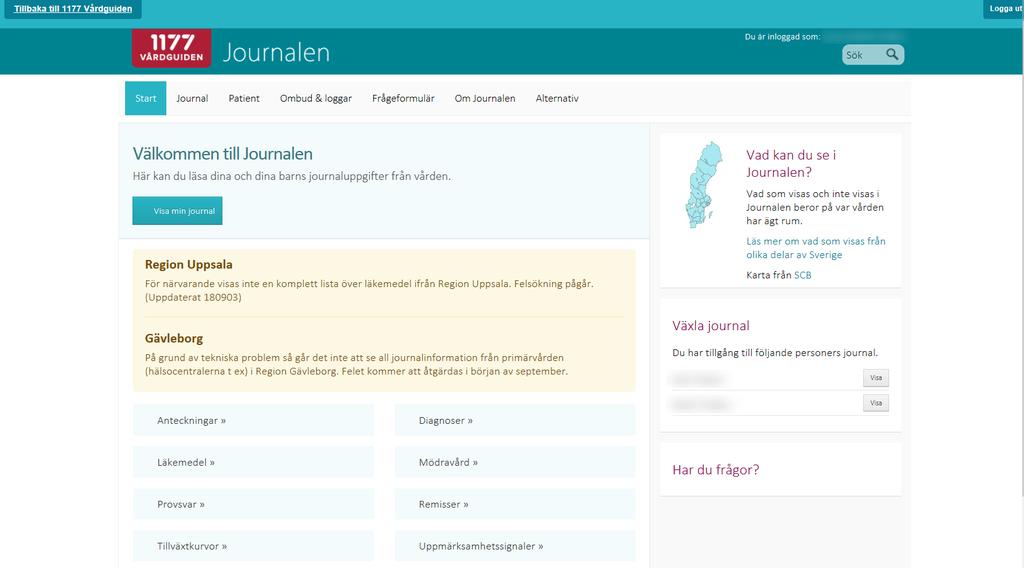Follow link about what is shown across Sverige
The image size is (1024, 568).
[816, 248]
